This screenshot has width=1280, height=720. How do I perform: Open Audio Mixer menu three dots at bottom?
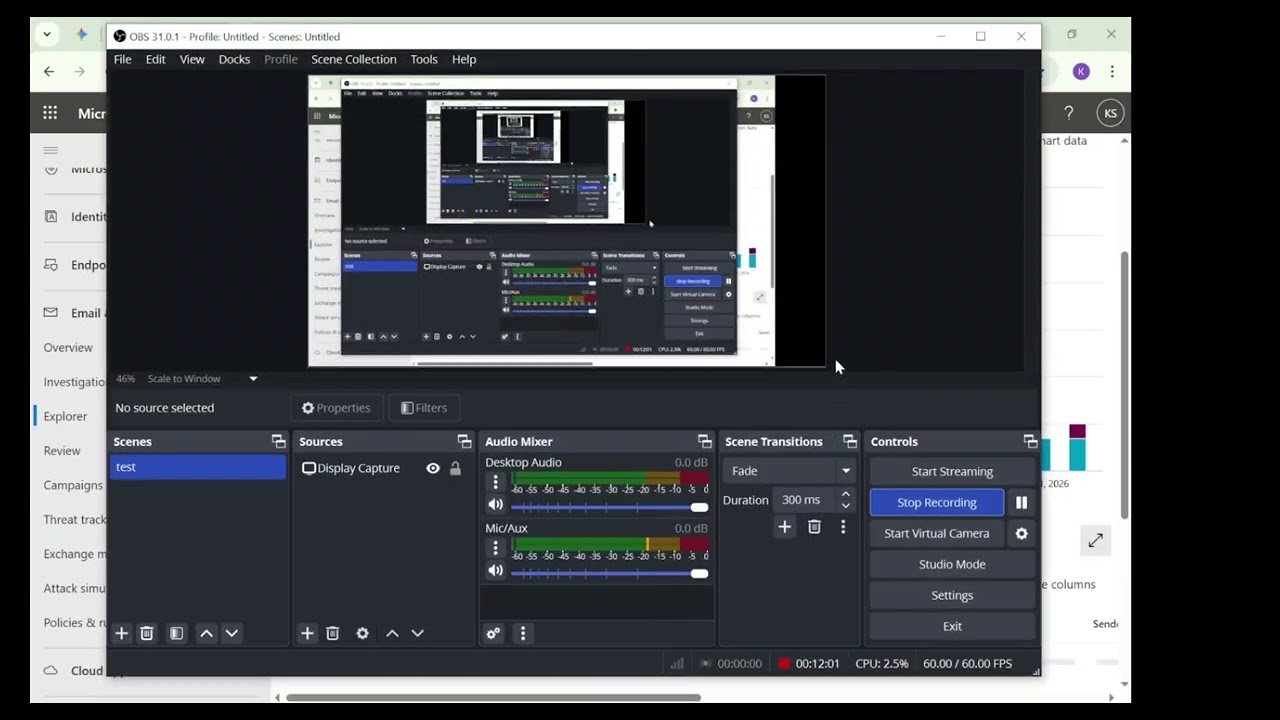522,633
